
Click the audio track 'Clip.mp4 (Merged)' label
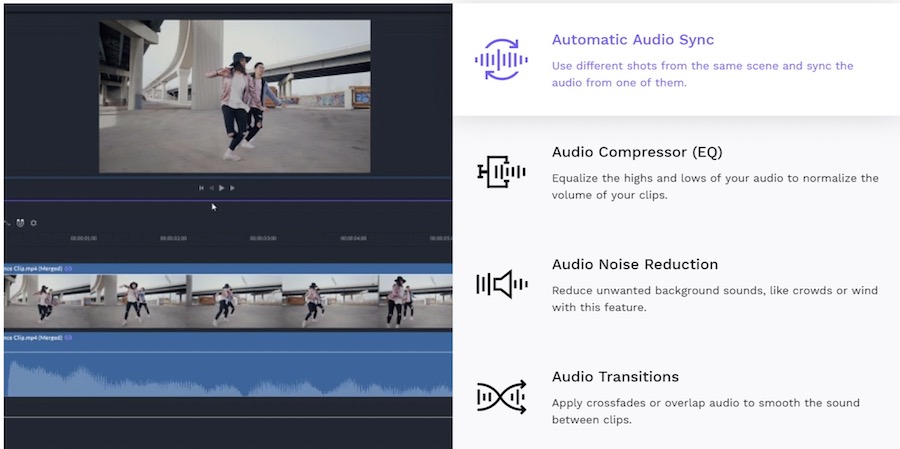[x=33, y=338]
